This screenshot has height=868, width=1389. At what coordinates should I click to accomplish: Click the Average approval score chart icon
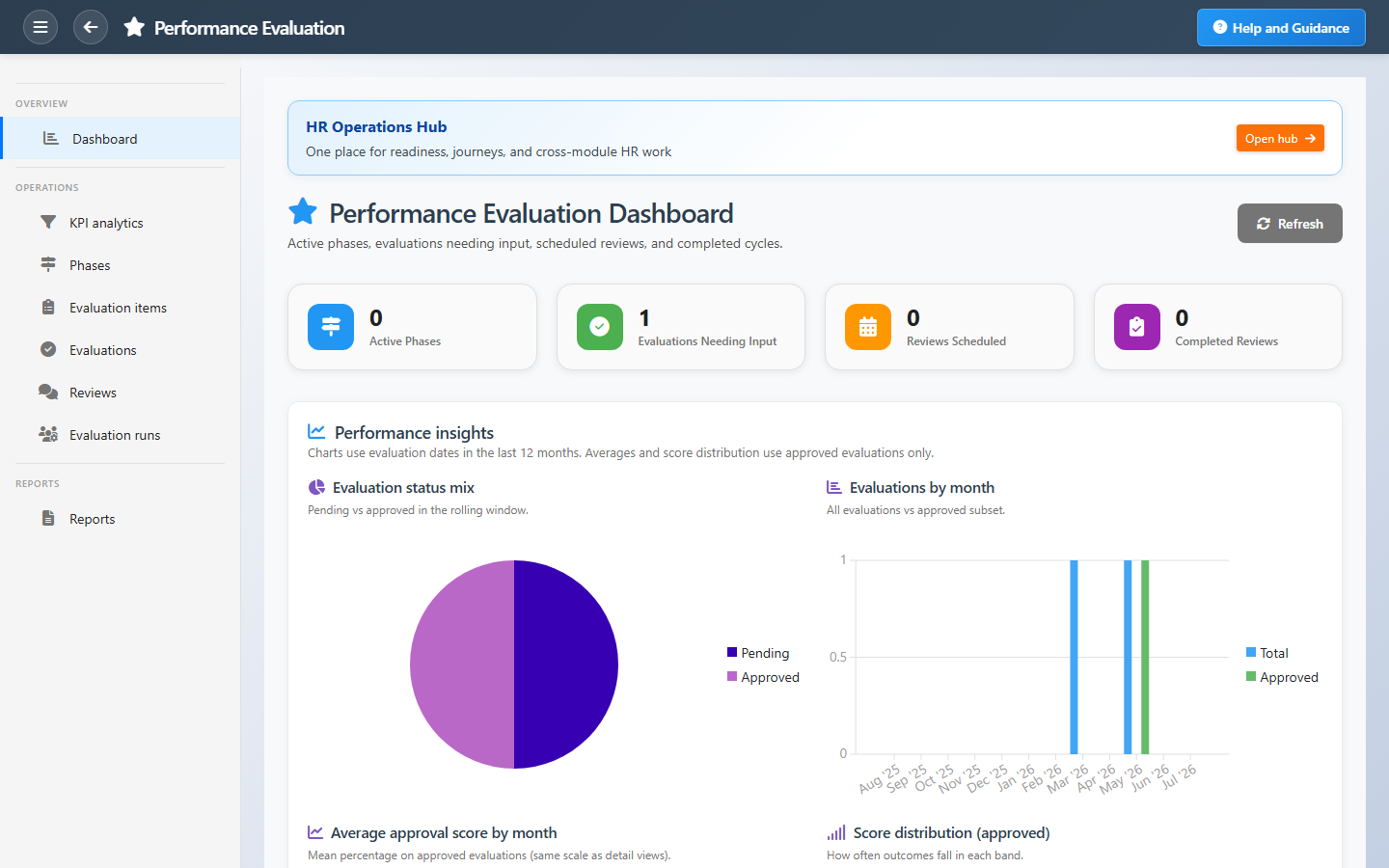coord(315,831)
